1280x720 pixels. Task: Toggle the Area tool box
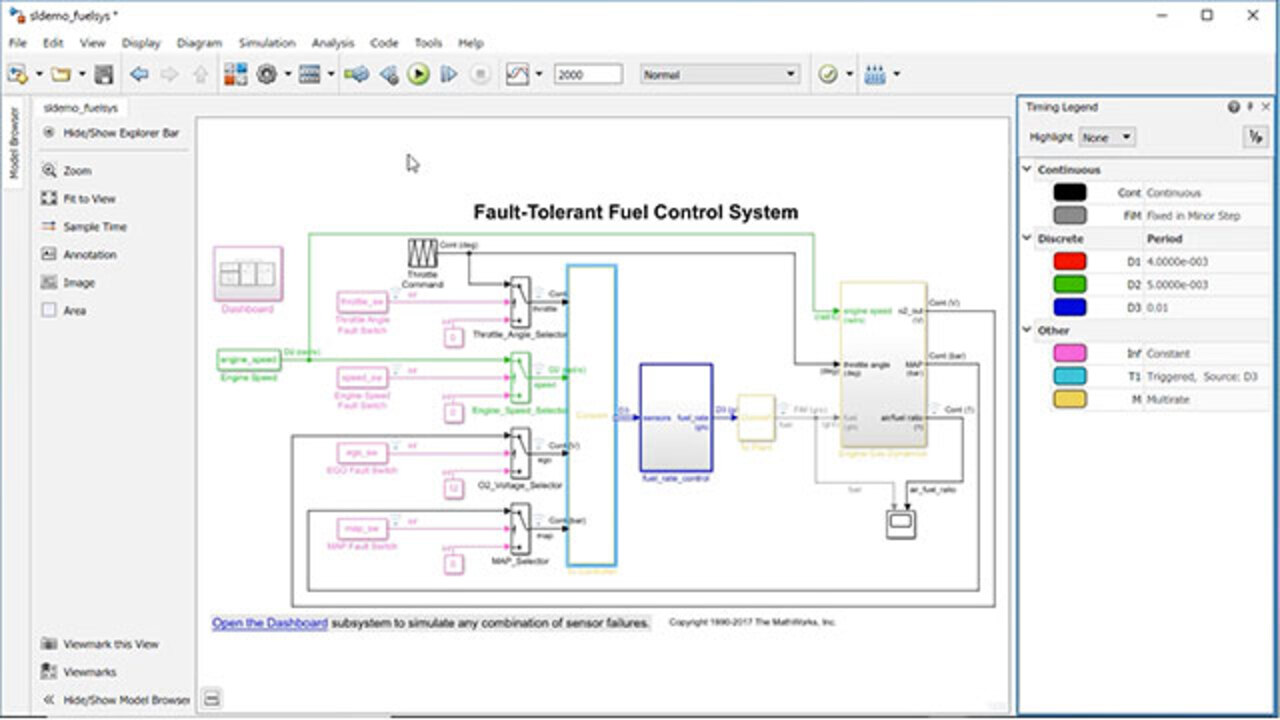[49, 311]
